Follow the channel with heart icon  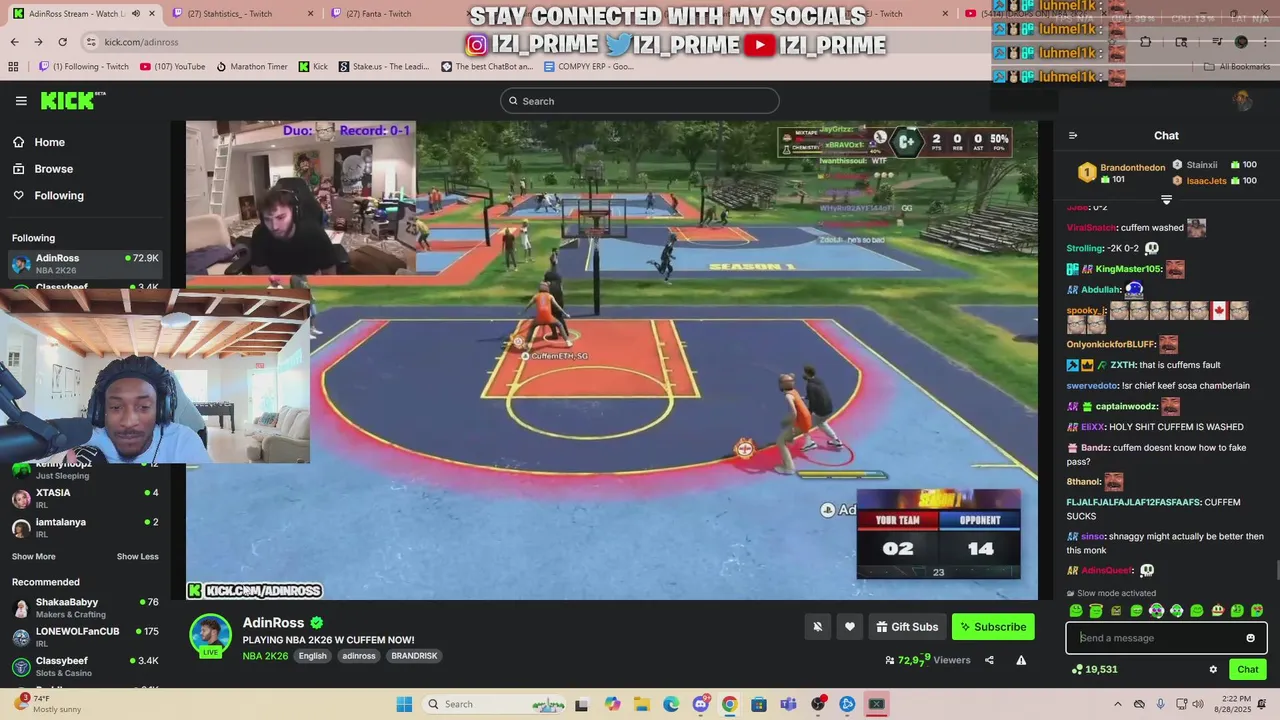(x=850, y=627)
